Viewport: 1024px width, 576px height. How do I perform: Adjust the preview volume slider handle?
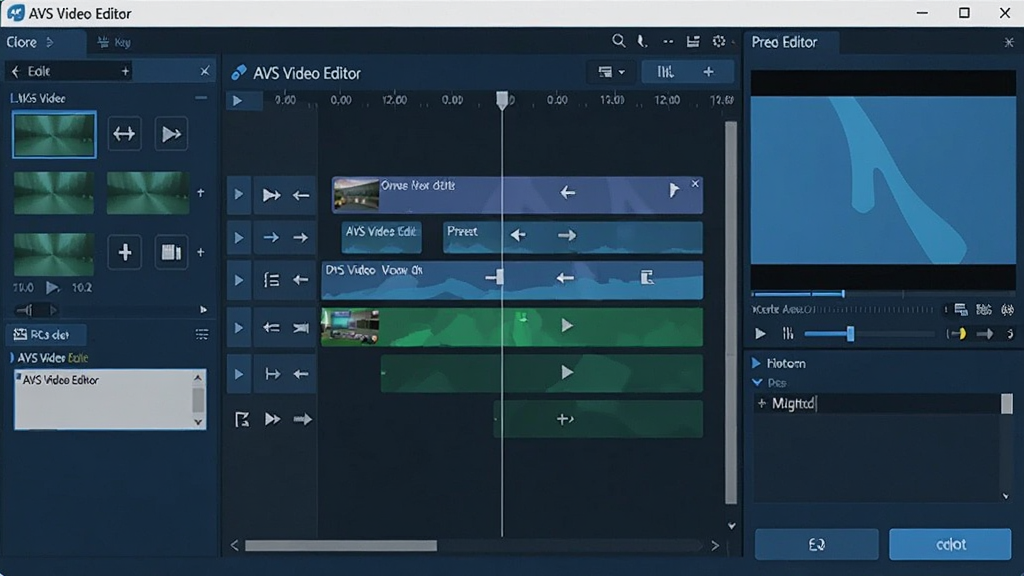[850, 334]
